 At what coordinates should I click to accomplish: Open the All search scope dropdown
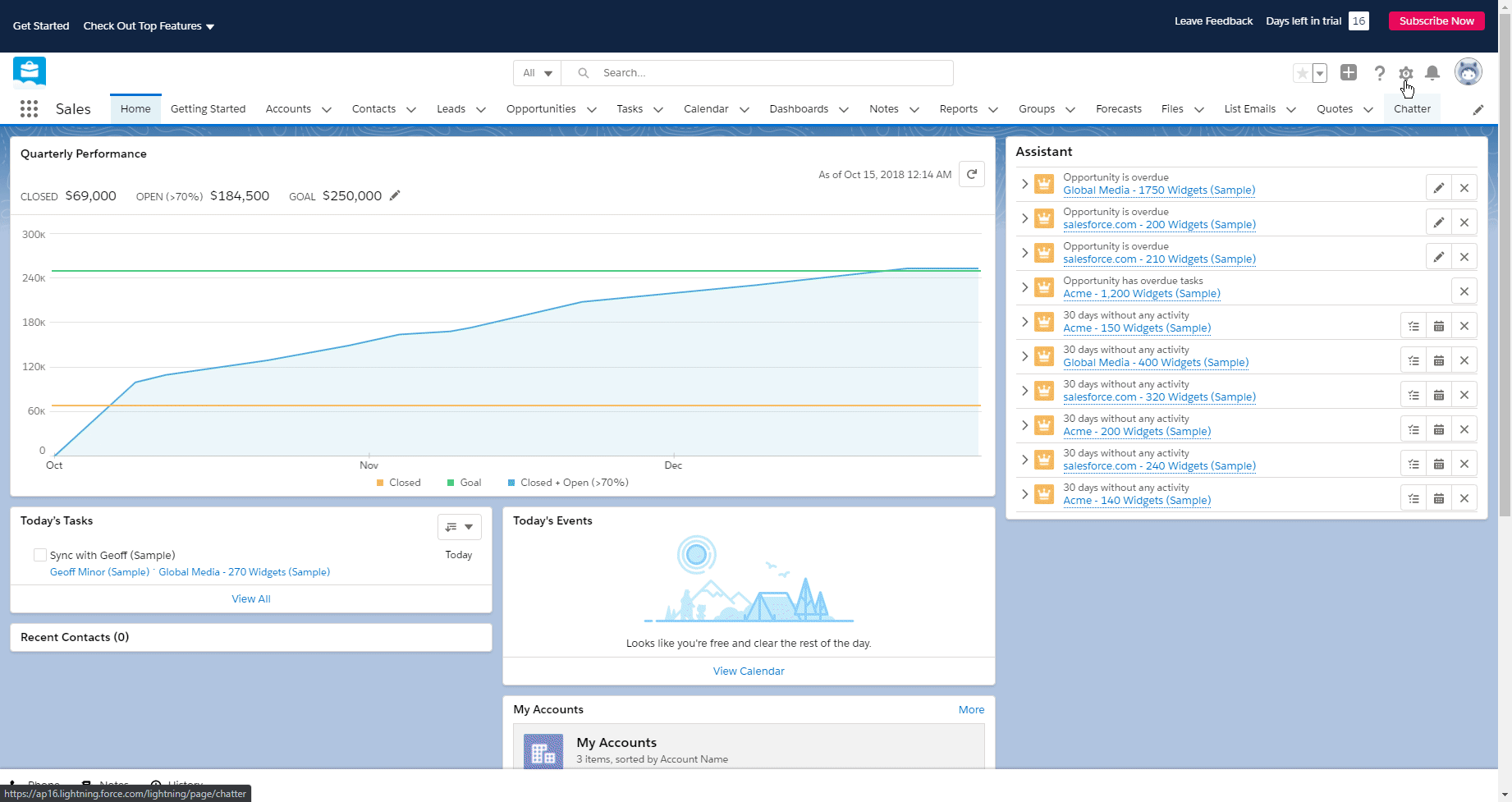pyautogui.click(x=537, y=72)
